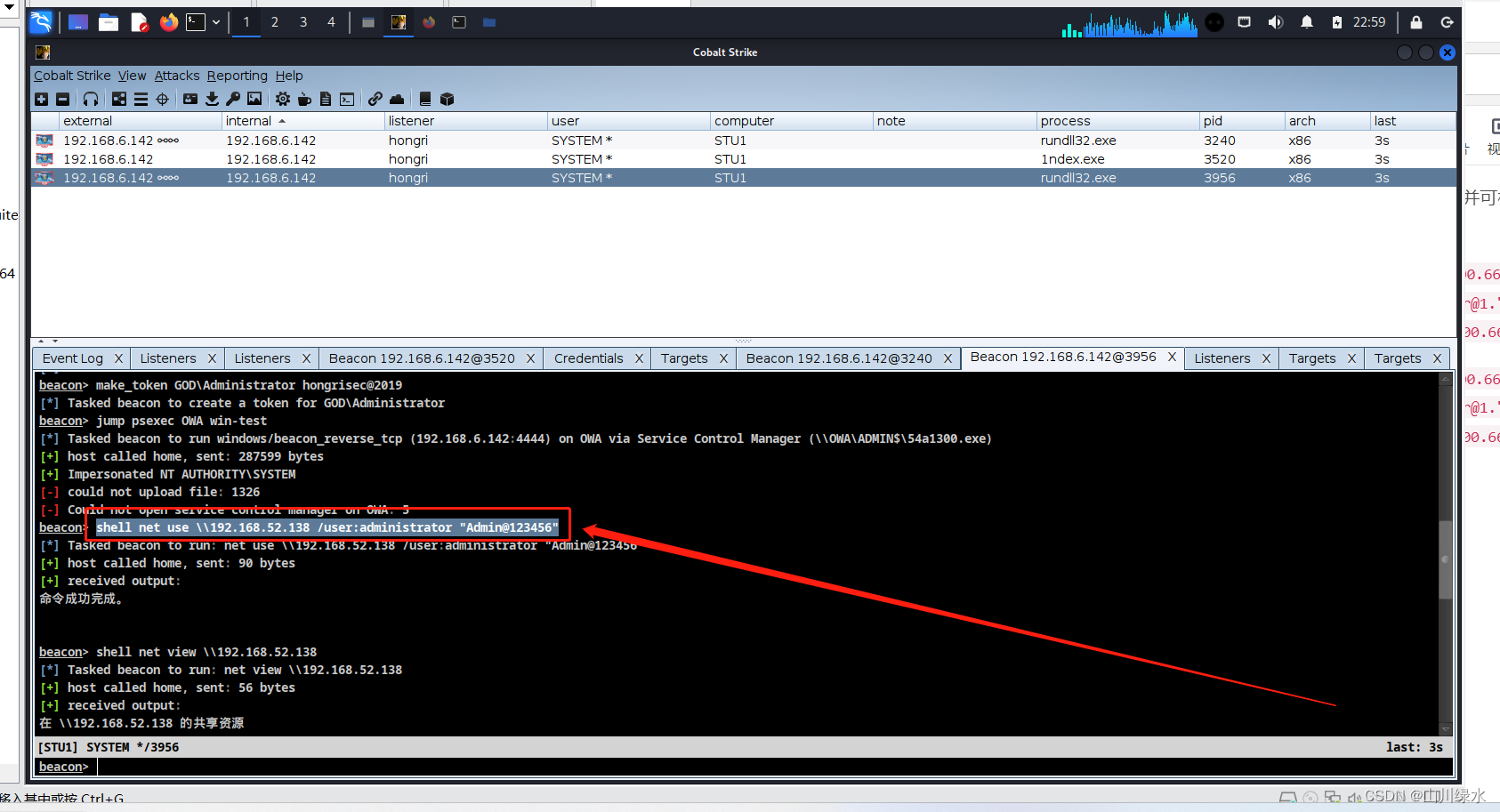Switch to the pivot graph view icon
The height and width of the screenshot is (812, 1500).
pos(118,99)
